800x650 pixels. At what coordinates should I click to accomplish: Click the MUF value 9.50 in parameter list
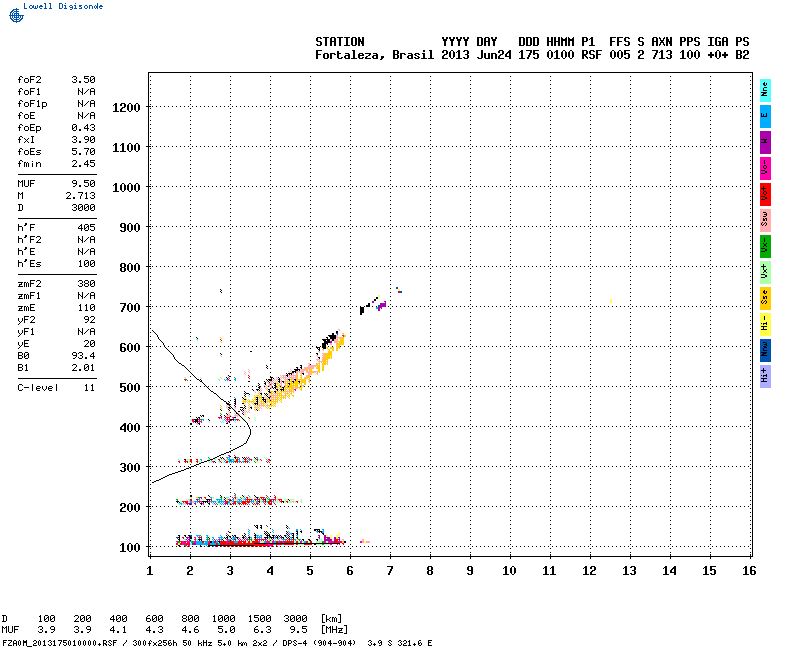83,184
